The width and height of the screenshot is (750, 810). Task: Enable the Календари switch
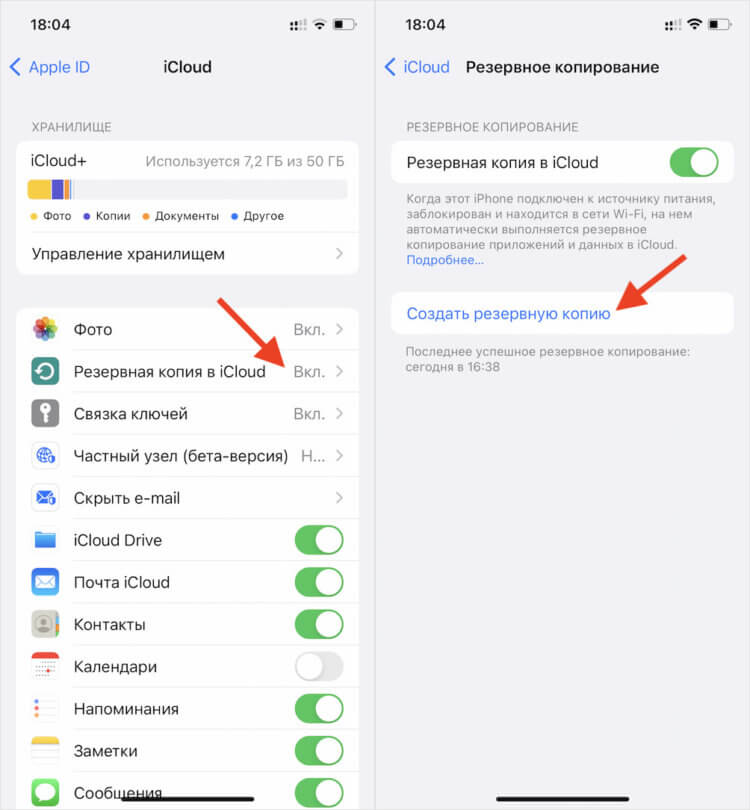[319, 666]
